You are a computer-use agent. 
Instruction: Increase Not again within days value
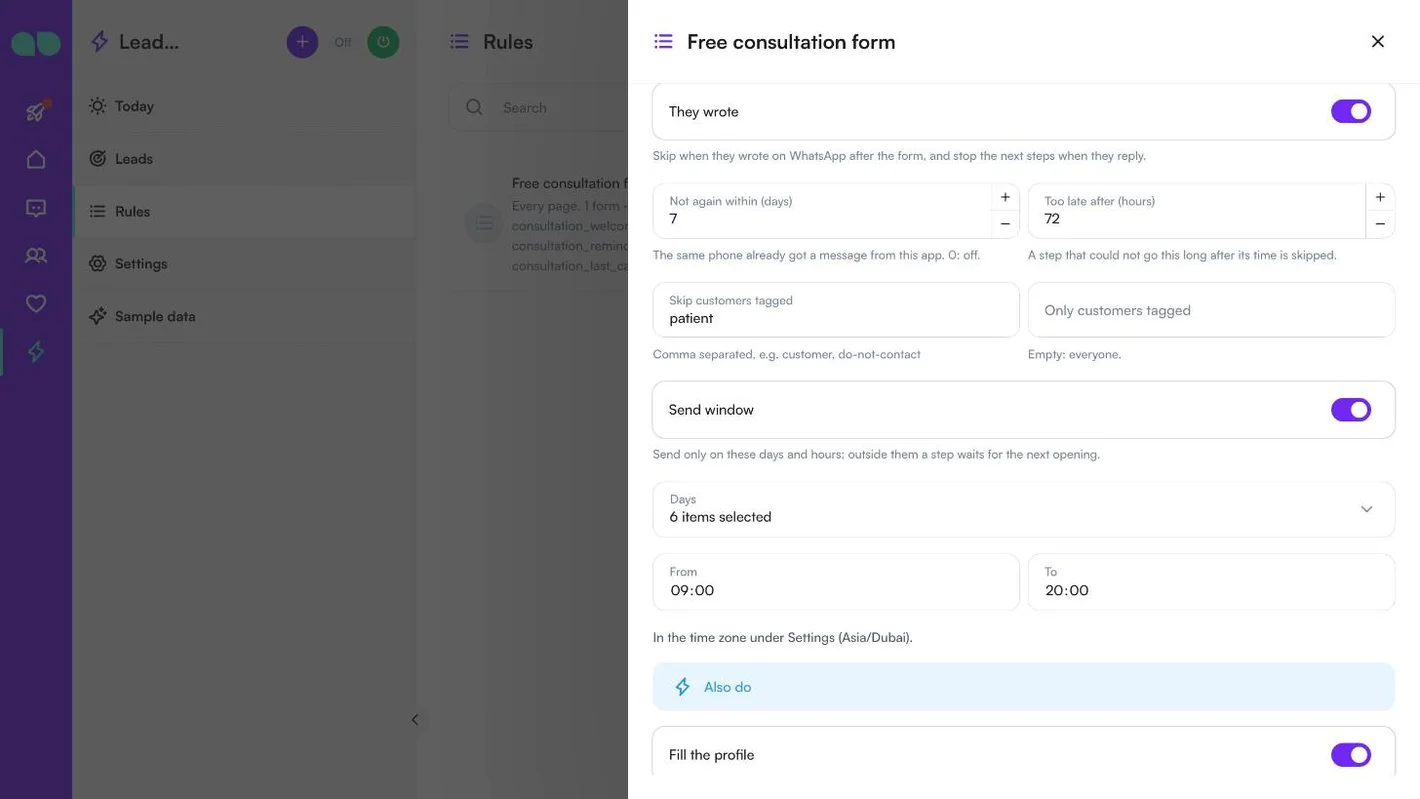pyautogui.click(x=1005, y=197)
